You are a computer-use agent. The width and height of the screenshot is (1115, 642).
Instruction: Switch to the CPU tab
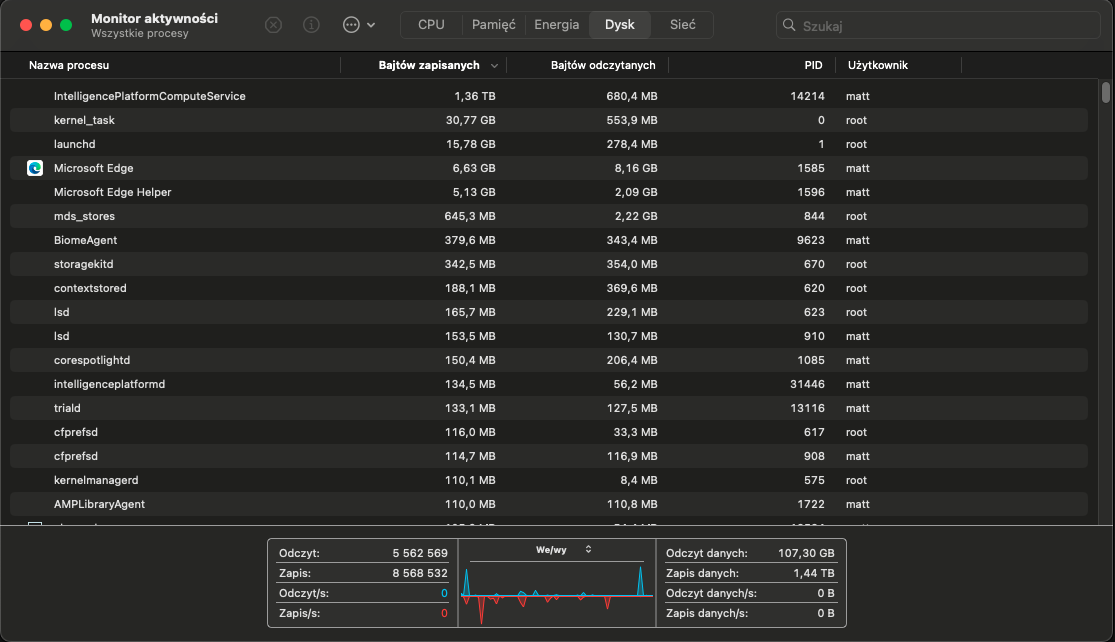tap(431, 25)
